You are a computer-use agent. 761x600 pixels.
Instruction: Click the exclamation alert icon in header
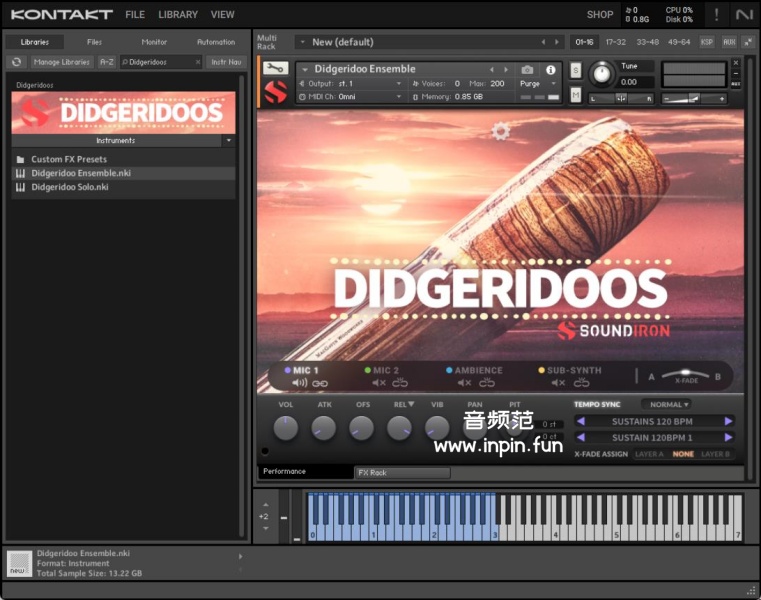[716, 14]
